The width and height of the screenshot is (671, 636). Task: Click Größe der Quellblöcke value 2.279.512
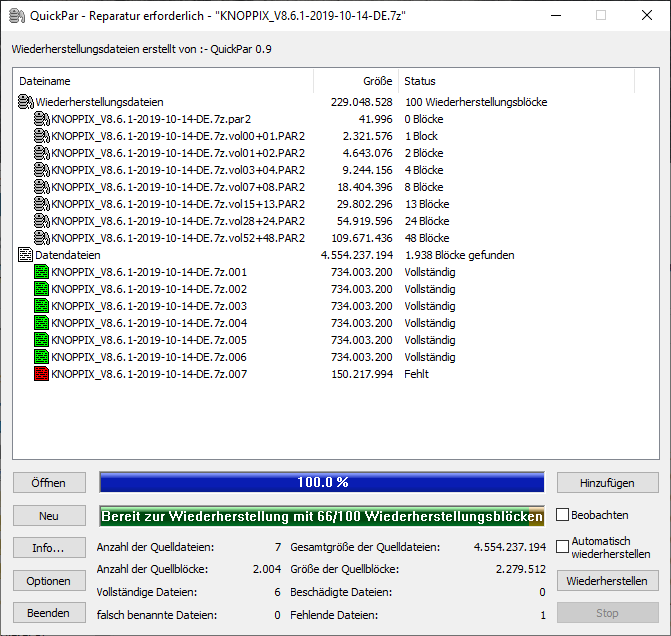click(x=521, y=569)
